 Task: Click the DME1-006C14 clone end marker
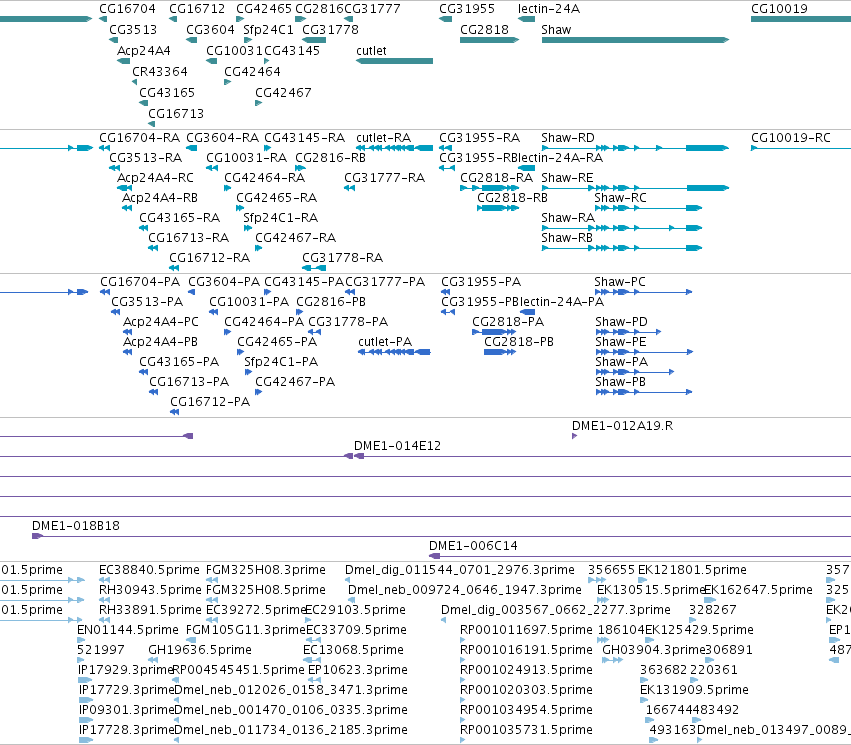434,556
